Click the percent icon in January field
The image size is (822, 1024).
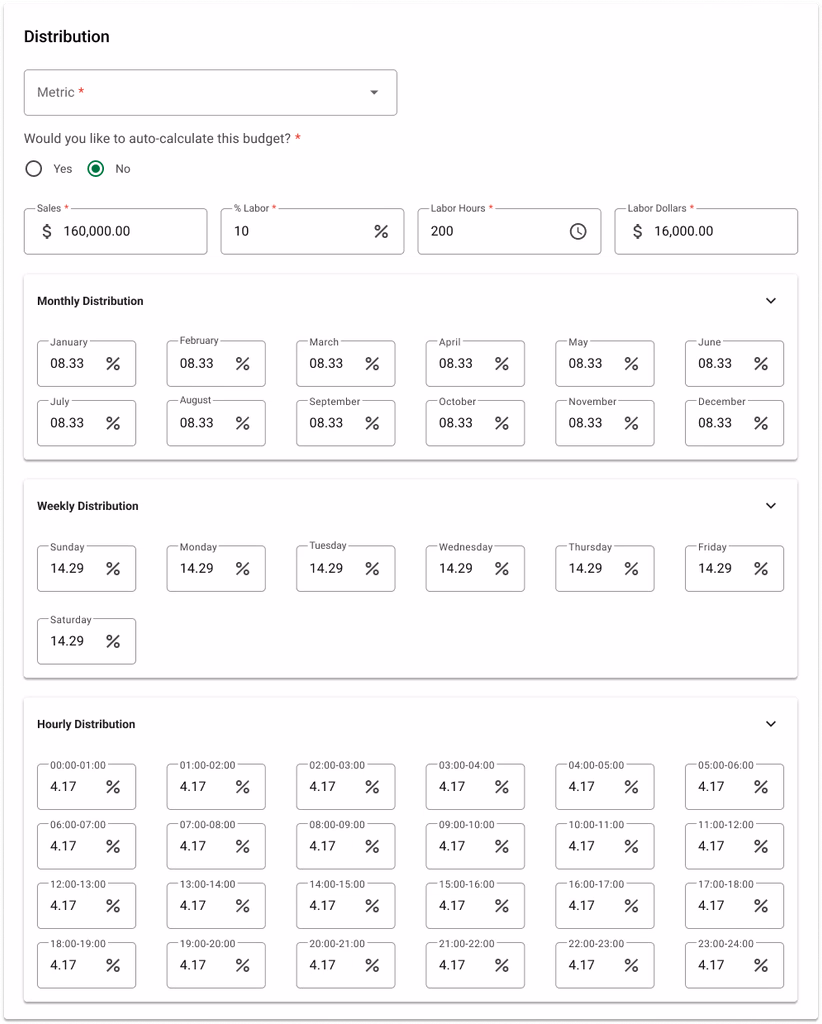pos(113,364)
